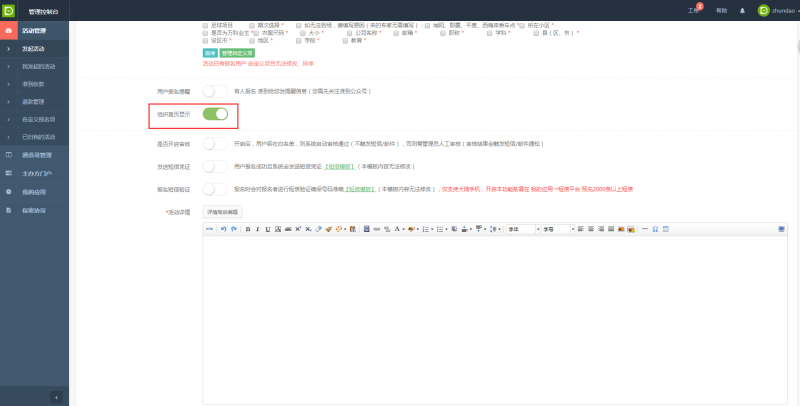Click the 详情高级编辑 button
The height and width of the screenshot is (406, 800).
click(222, 212)
